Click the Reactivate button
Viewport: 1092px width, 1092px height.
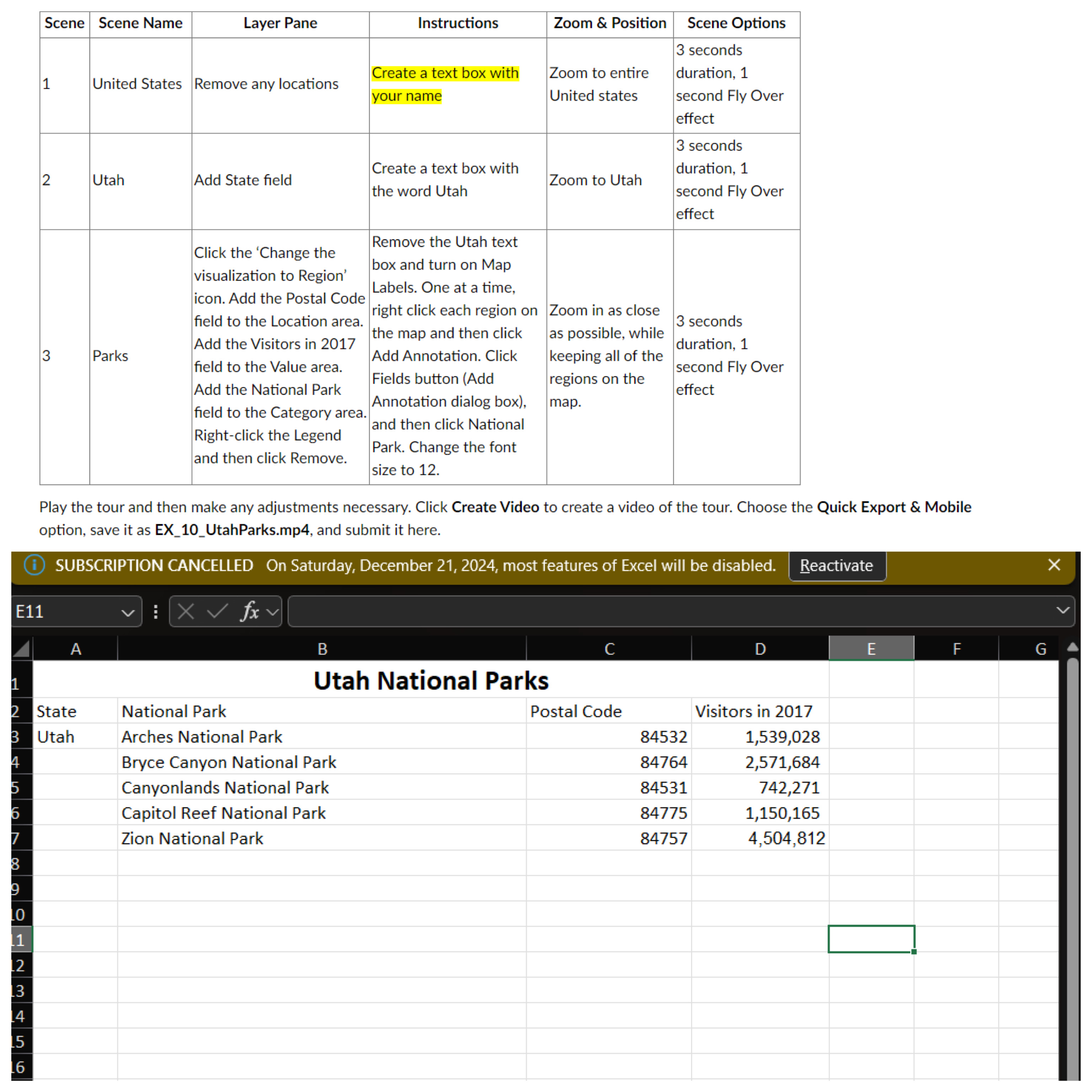click(836, 566)
